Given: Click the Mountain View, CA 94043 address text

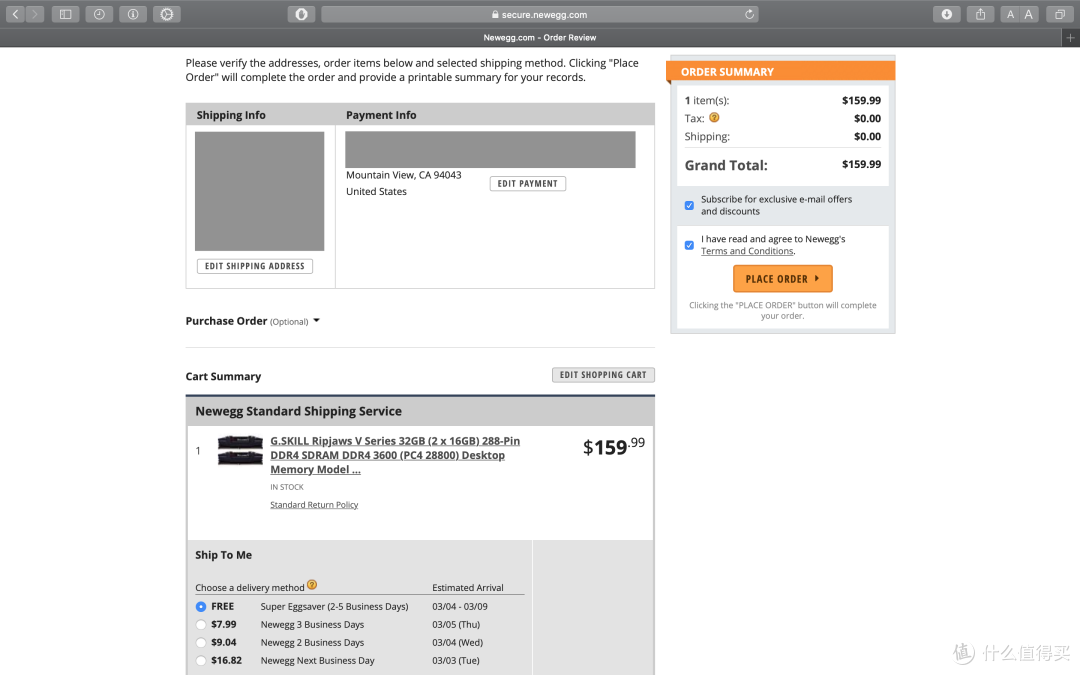Looking at the screenshot, I should tap(404, 175).
